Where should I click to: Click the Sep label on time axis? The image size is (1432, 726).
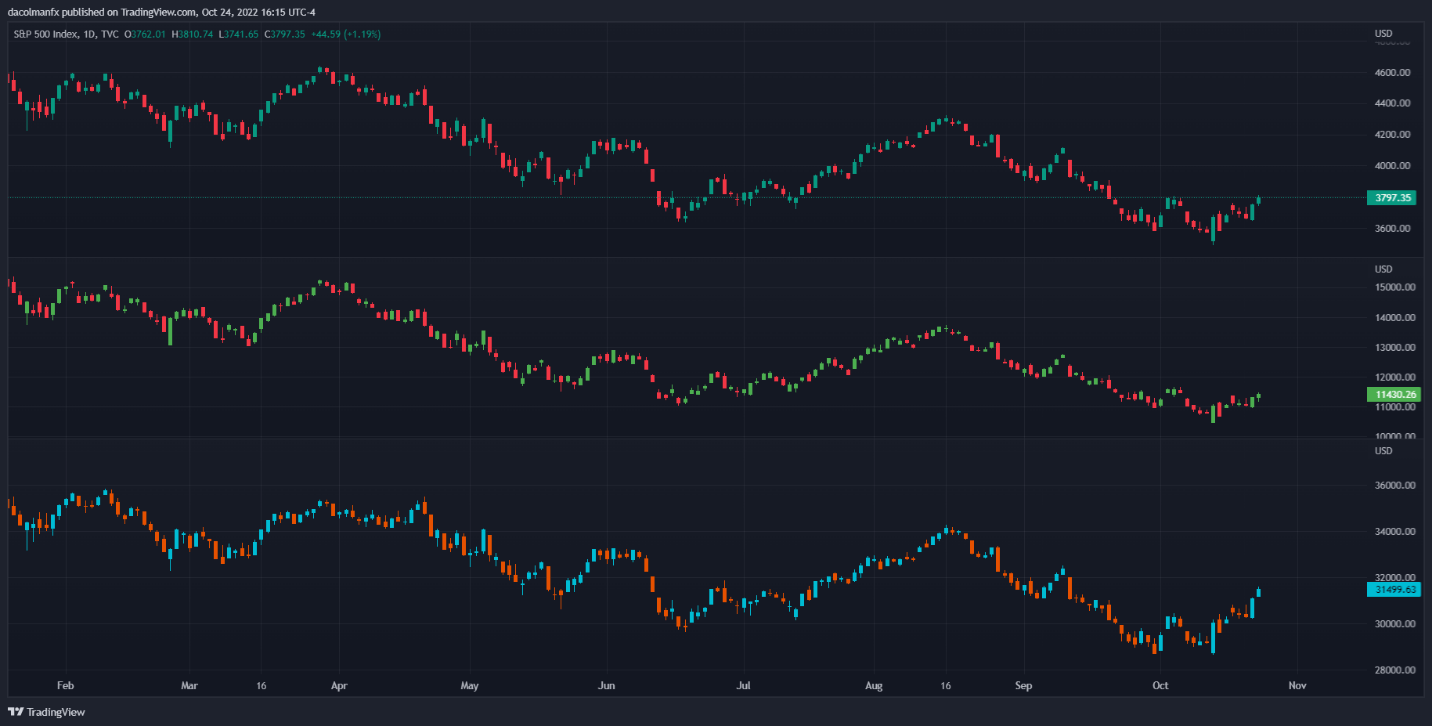coord(1022,687)
